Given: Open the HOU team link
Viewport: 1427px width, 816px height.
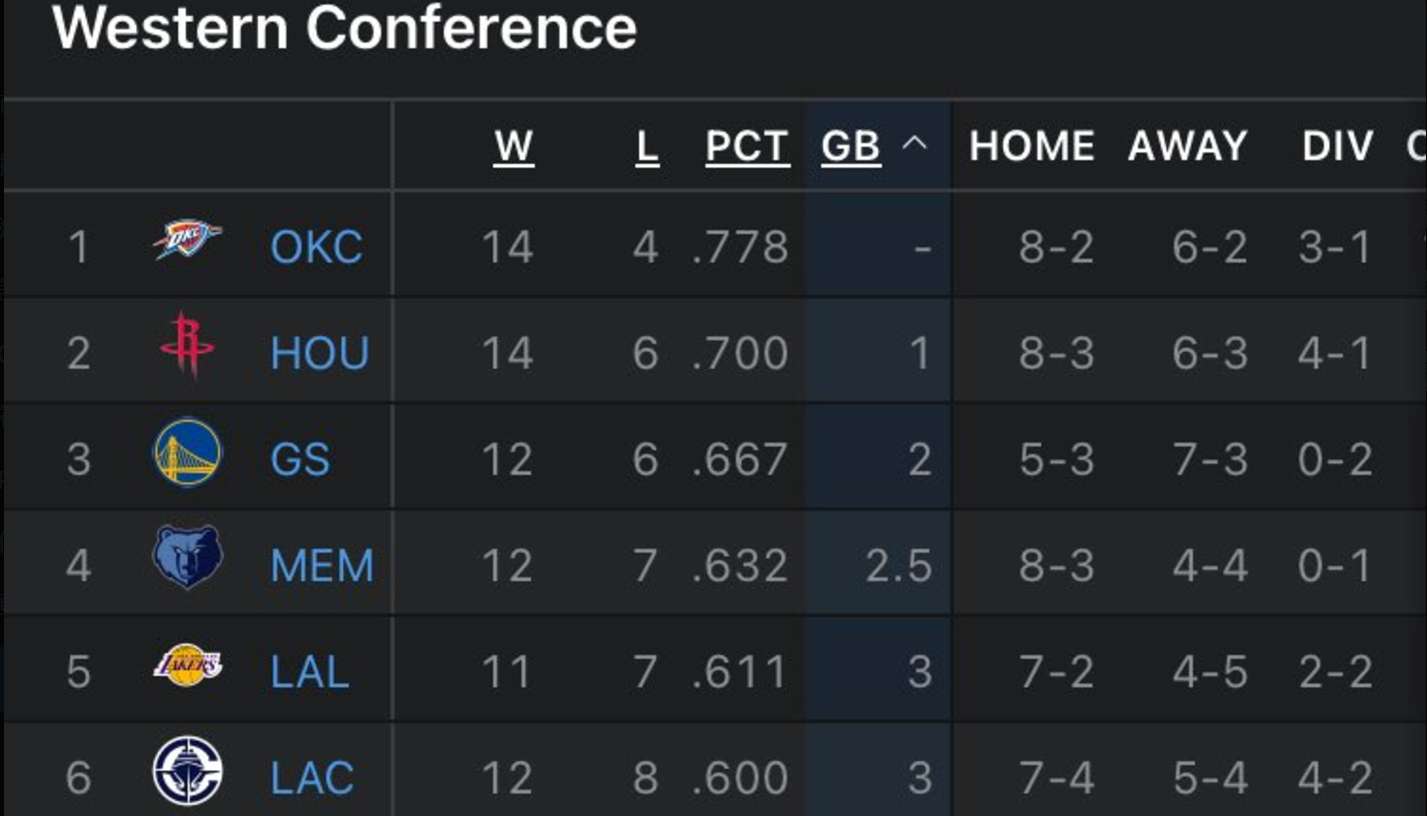Looking at the screenshot, I should pos(320,353).
